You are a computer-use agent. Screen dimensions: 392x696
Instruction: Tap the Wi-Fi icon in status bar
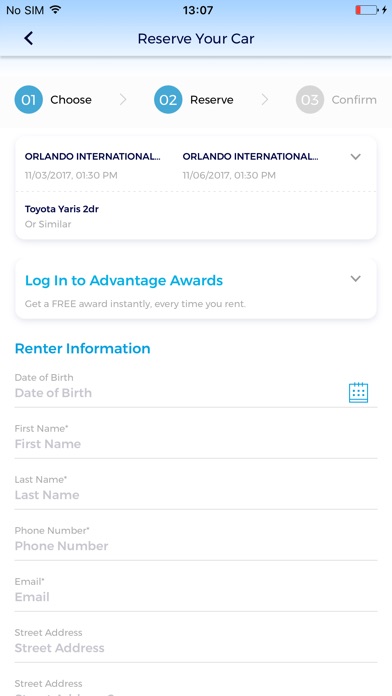pyautogui.click(x=55, y=10)
